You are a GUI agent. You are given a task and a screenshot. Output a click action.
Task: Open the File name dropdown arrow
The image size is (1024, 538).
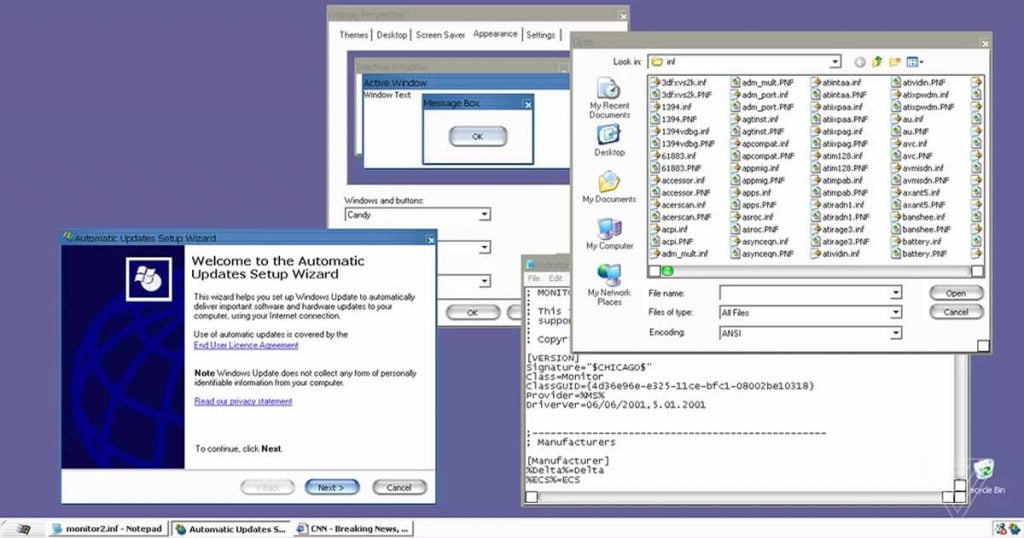(895, 293)
